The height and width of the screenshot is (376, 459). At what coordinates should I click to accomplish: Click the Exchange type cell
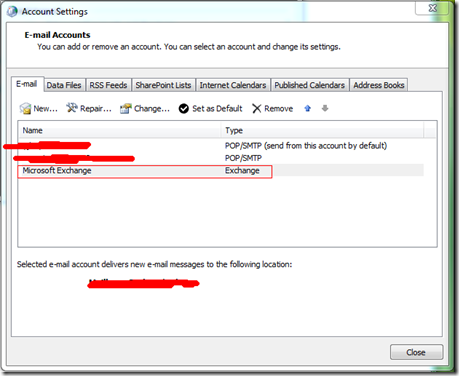242,171
